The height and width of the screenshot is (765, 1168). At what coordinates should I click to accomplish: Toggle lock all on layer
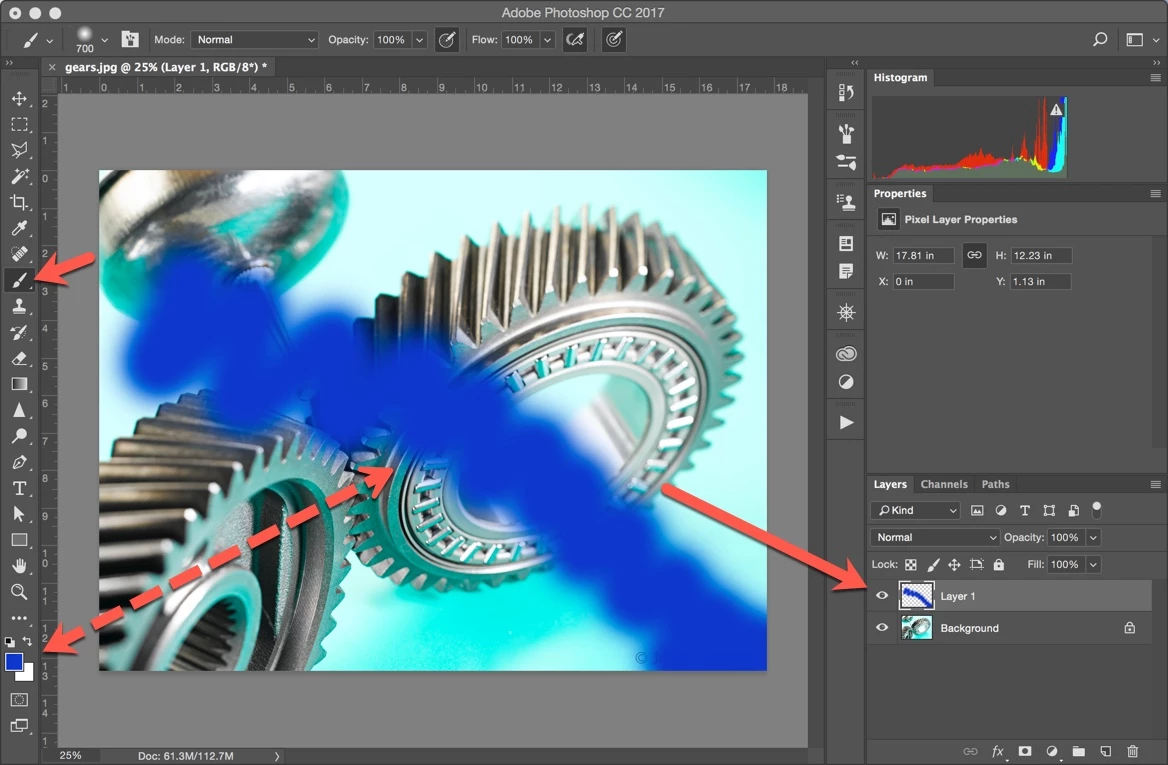click(999, 565)
